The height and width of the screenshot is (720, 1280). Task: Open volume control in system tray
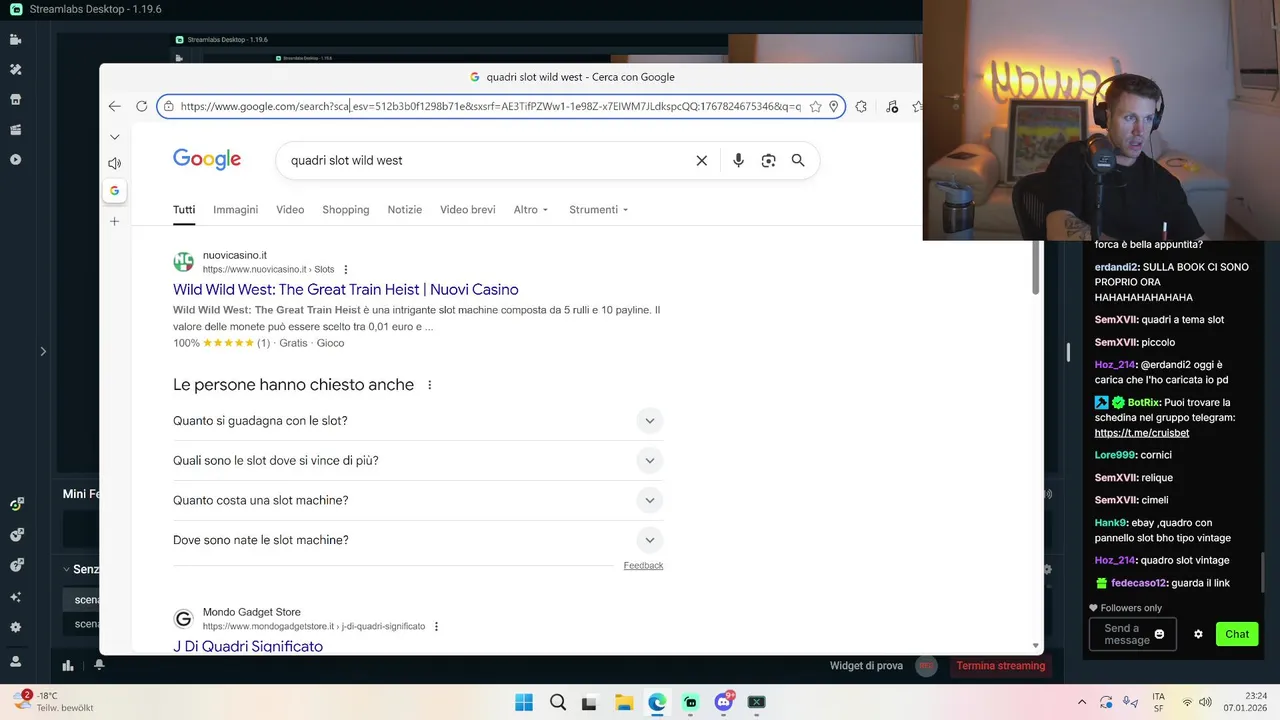click(1207, 703)
